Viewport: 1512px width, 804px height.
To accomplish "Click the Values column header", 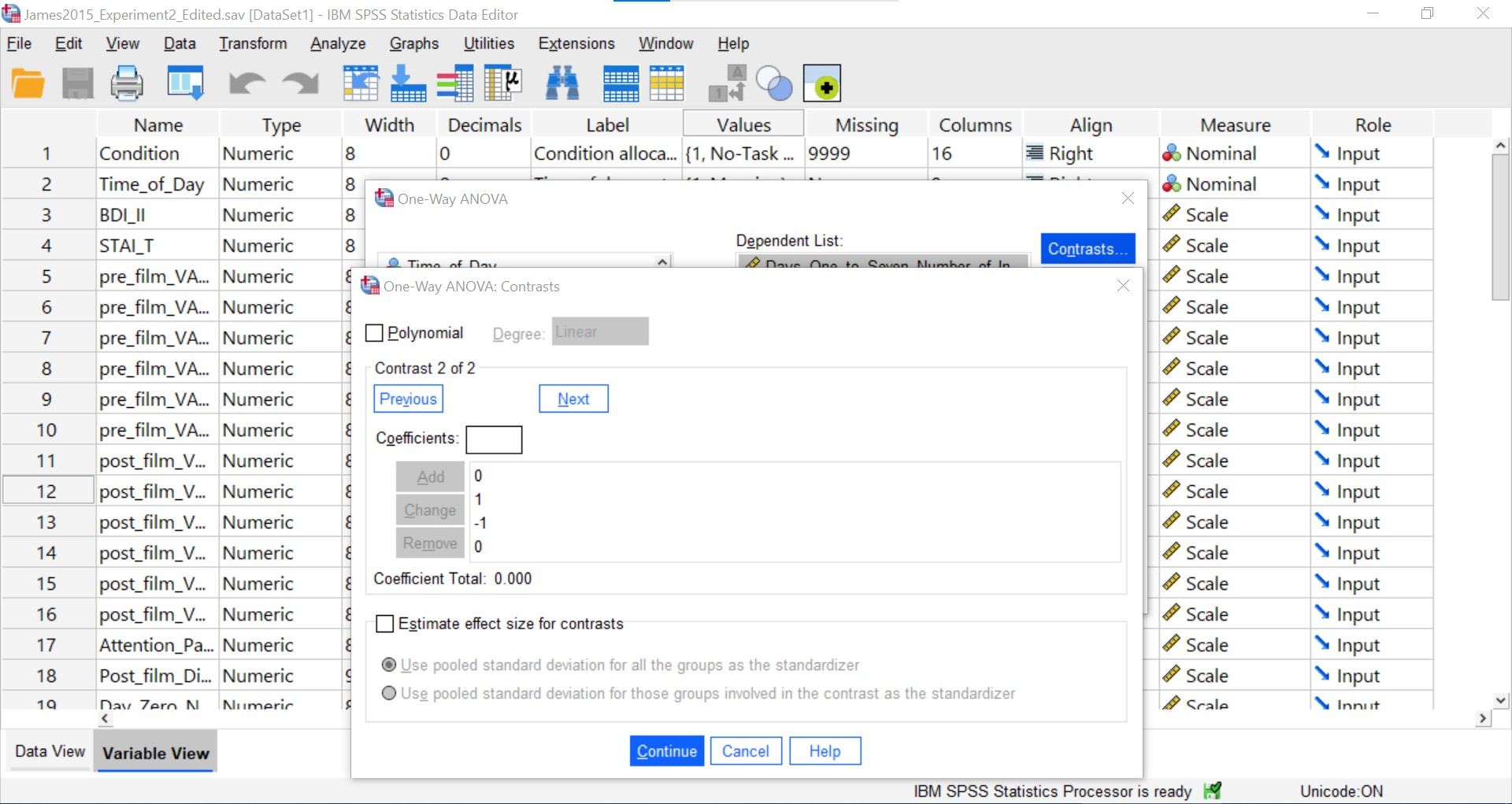I will click(x=743, y=124).
